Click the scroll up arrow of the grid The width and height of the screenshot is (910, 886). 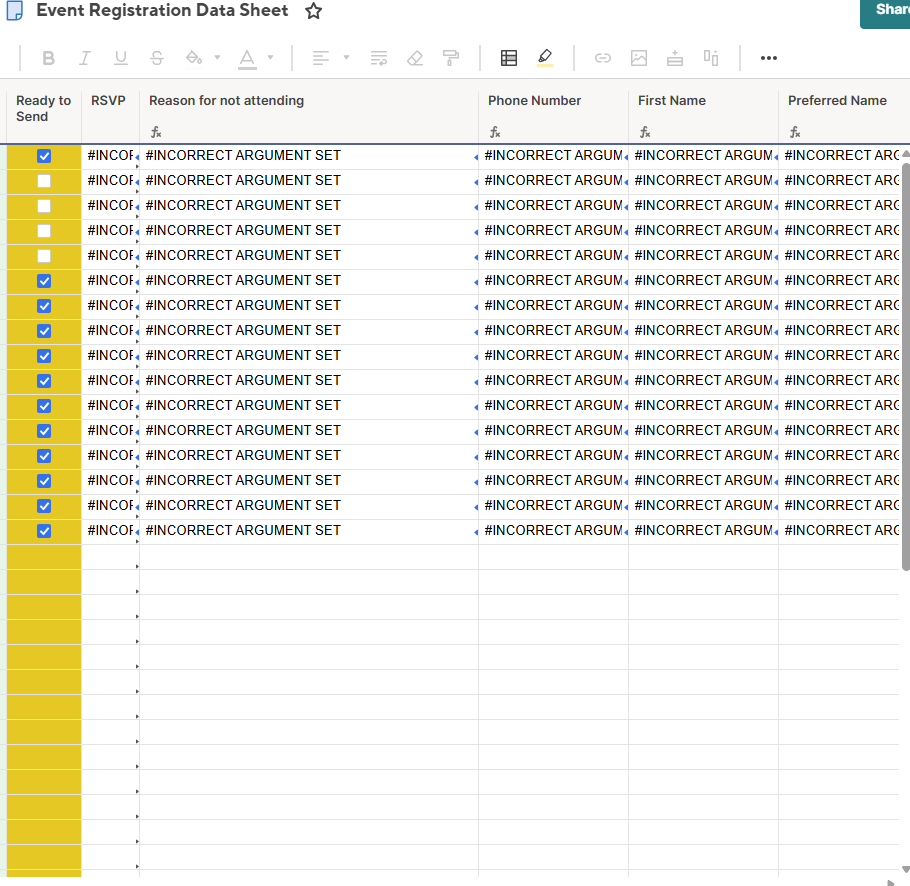905,154
